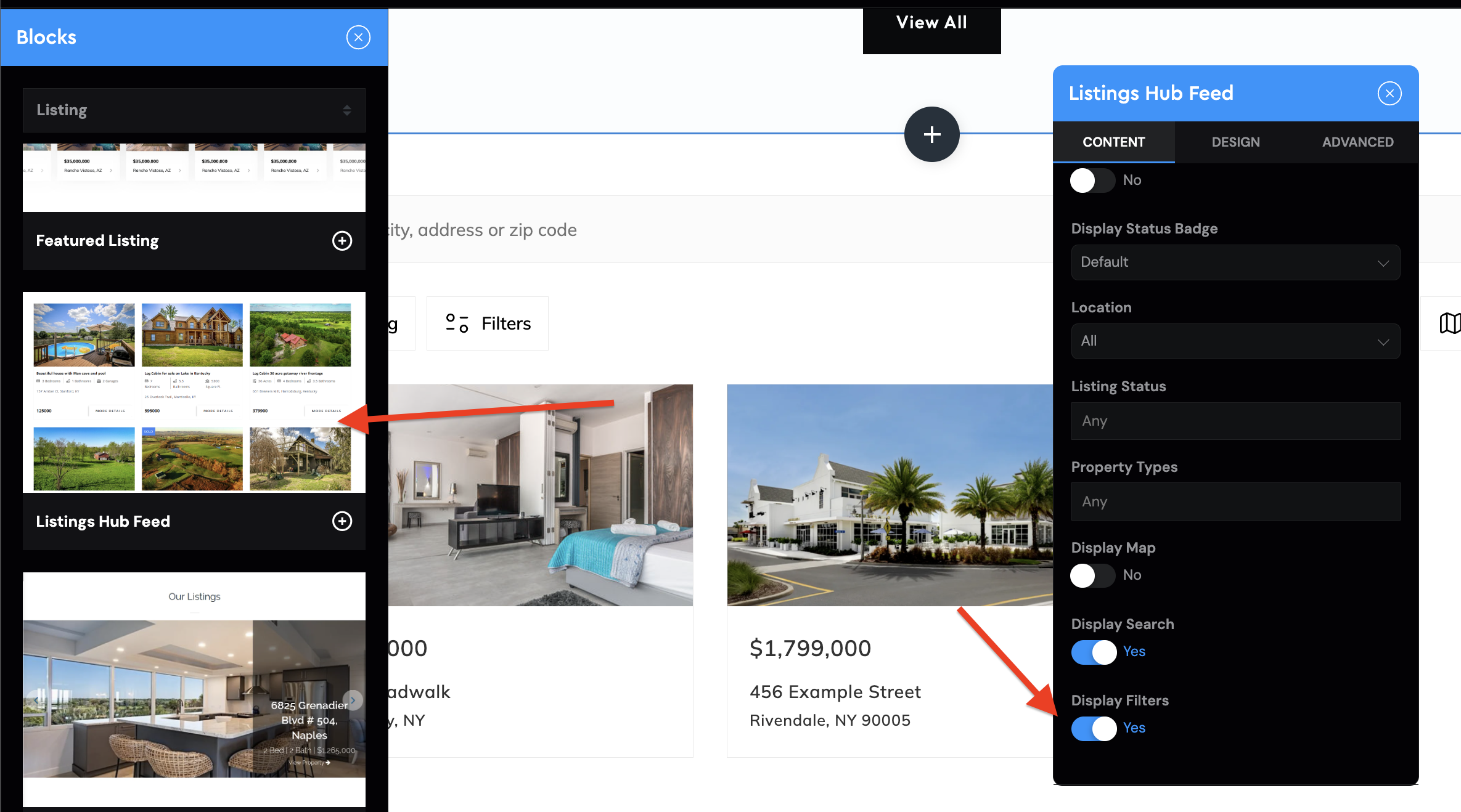Viewport: 1461px width, 812px height.
Task: Click the map view icon at right edge
Action: pos(1449,323)
